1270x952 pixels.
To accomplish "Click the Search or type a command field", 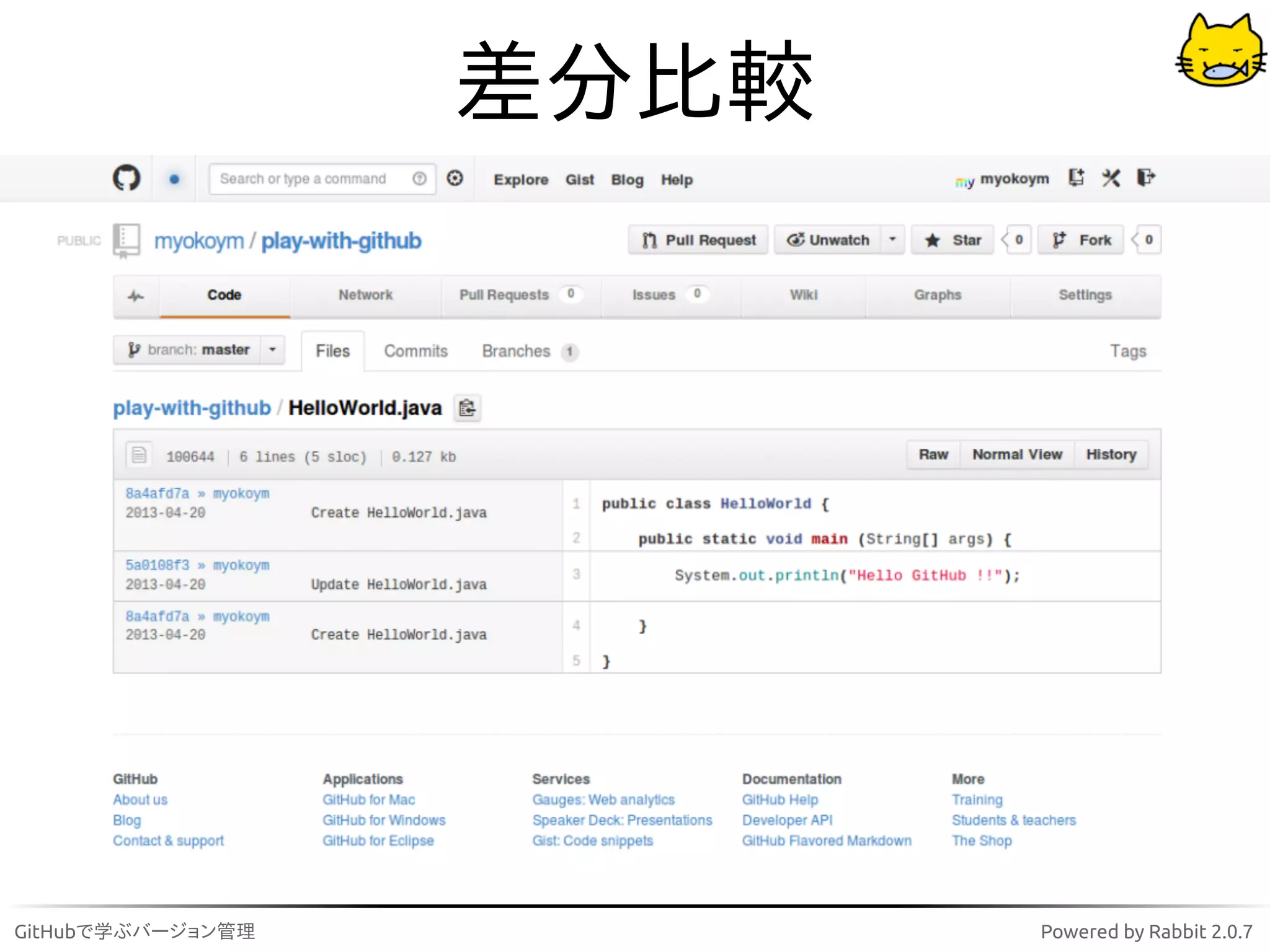I will pos(322,179).
